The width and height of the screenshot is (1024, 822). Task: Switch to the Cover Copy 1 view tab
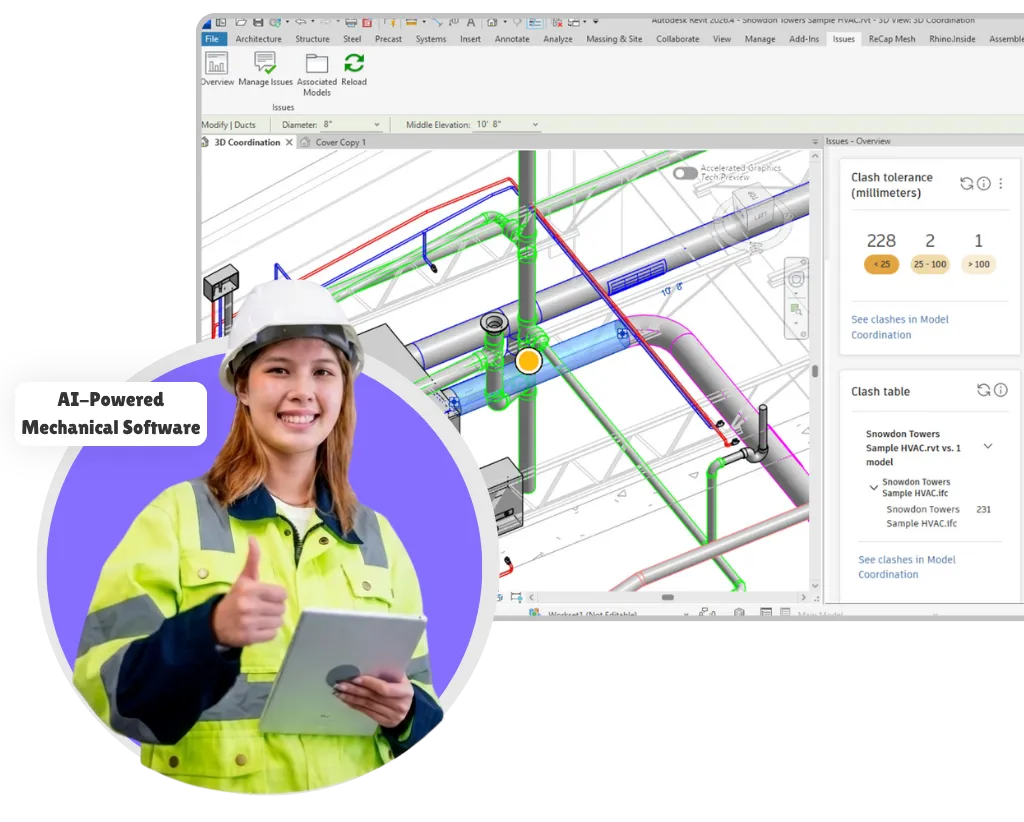coord(341,142)
